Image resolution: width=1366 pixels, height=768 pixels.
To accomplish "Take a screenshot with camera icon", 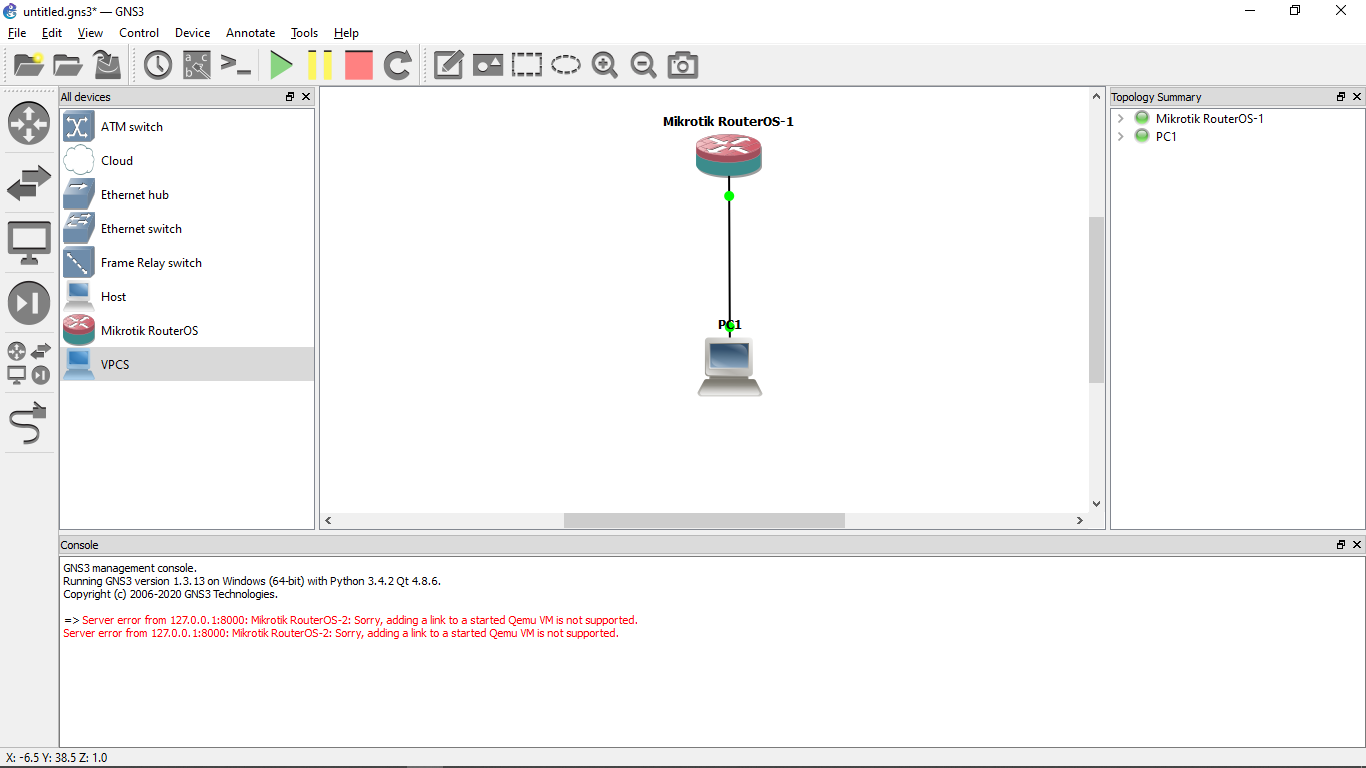I will [x=682, y=65].
